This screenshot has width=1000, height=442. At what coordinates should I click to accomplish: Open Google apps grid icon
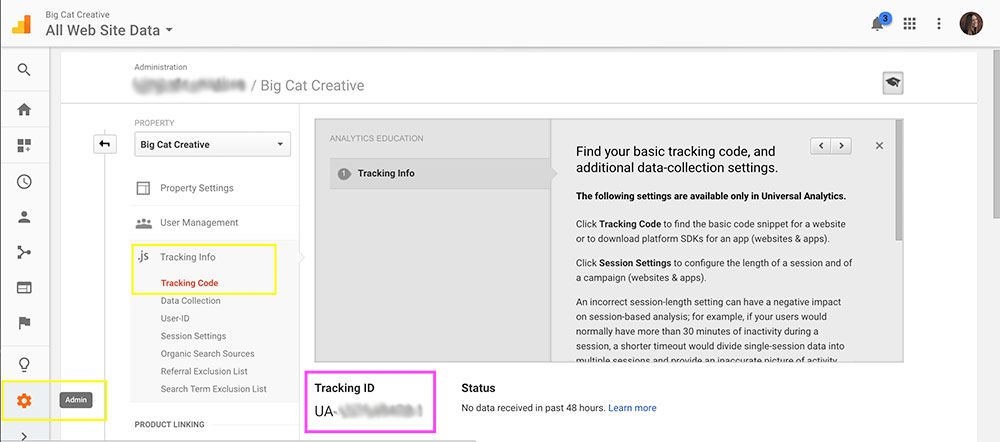pos(909,24)
